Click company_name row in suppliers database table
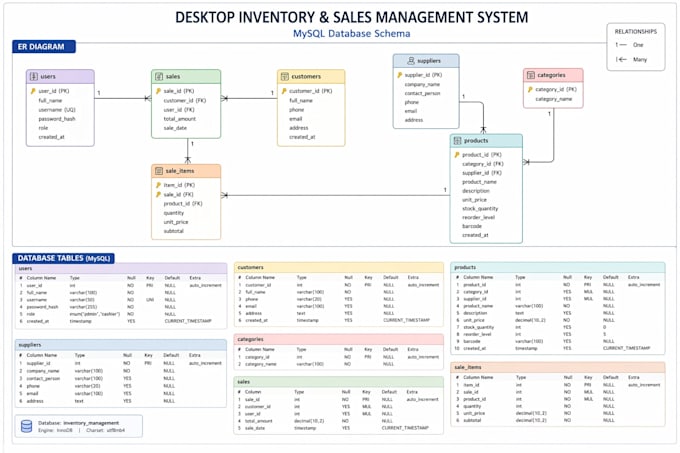 click(121, 371)
